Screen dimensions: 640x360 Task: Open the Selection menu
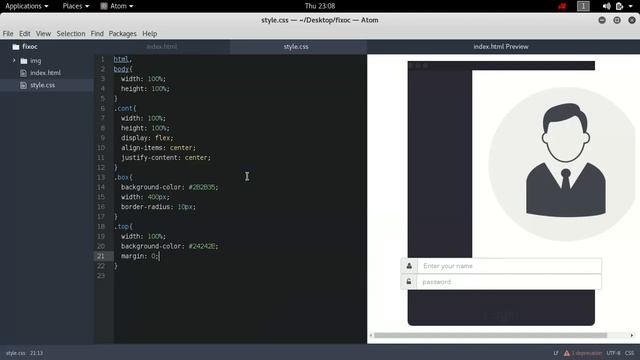[71, 33]
